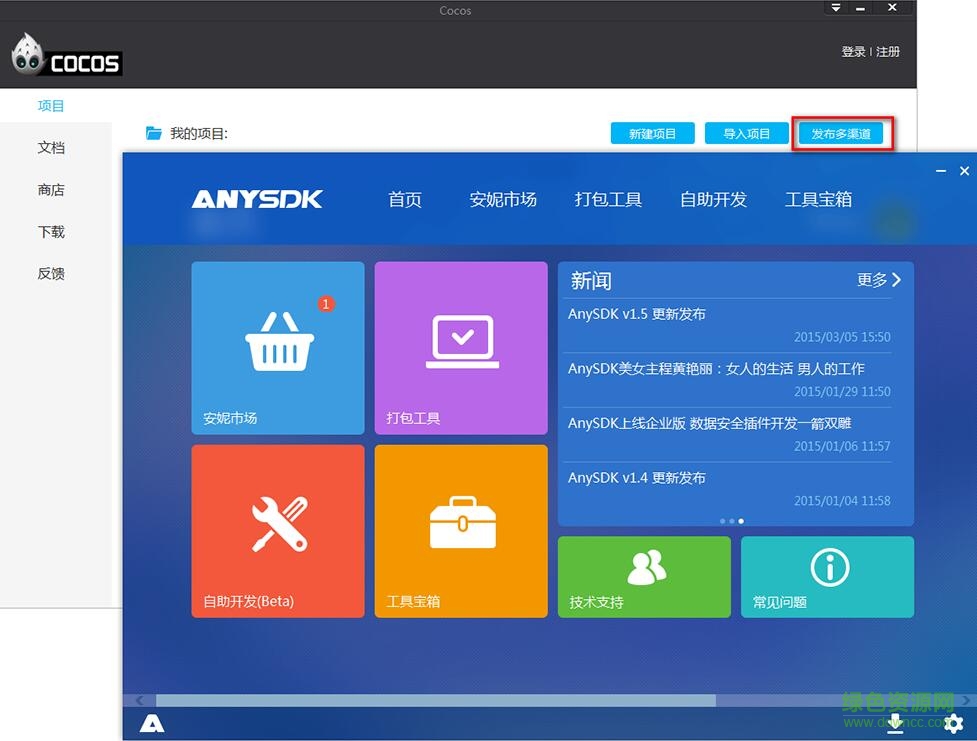
Task: Select the first news pagination dot
Action: pos(722,521)
